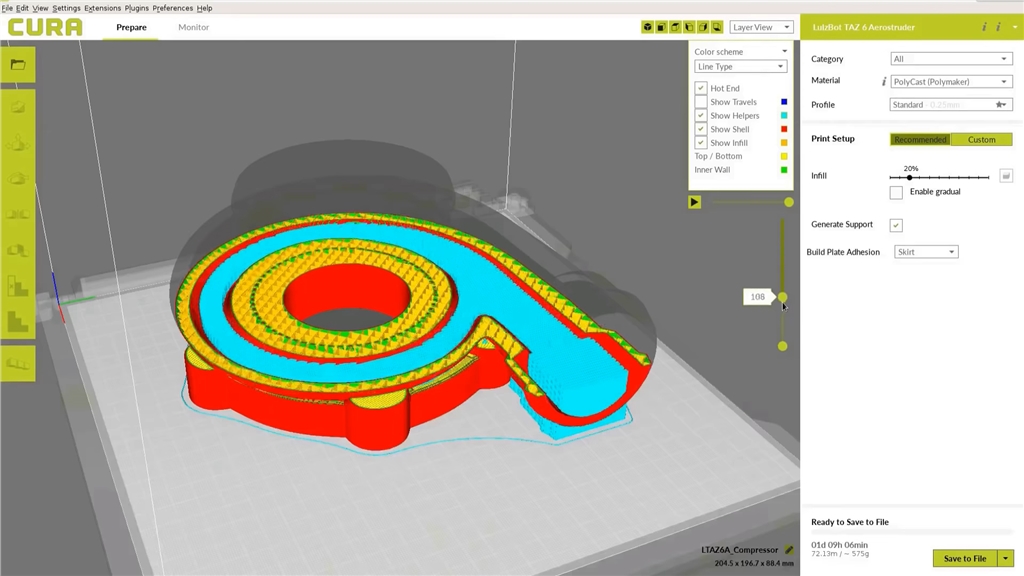Expand the Material PolyCast dropdown
The width and height of the screenshot is (1024, 576).
click(950, 82)
